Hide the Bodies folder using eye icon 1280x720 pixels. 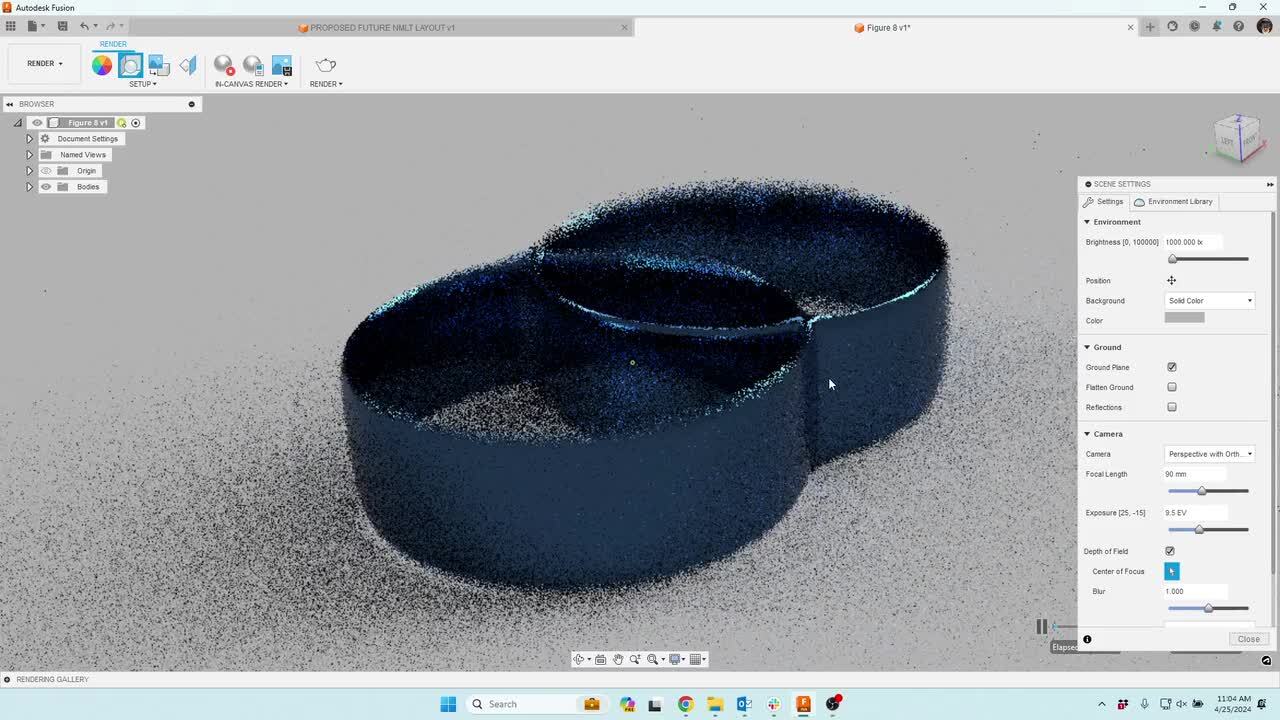(x=46, y=187)
